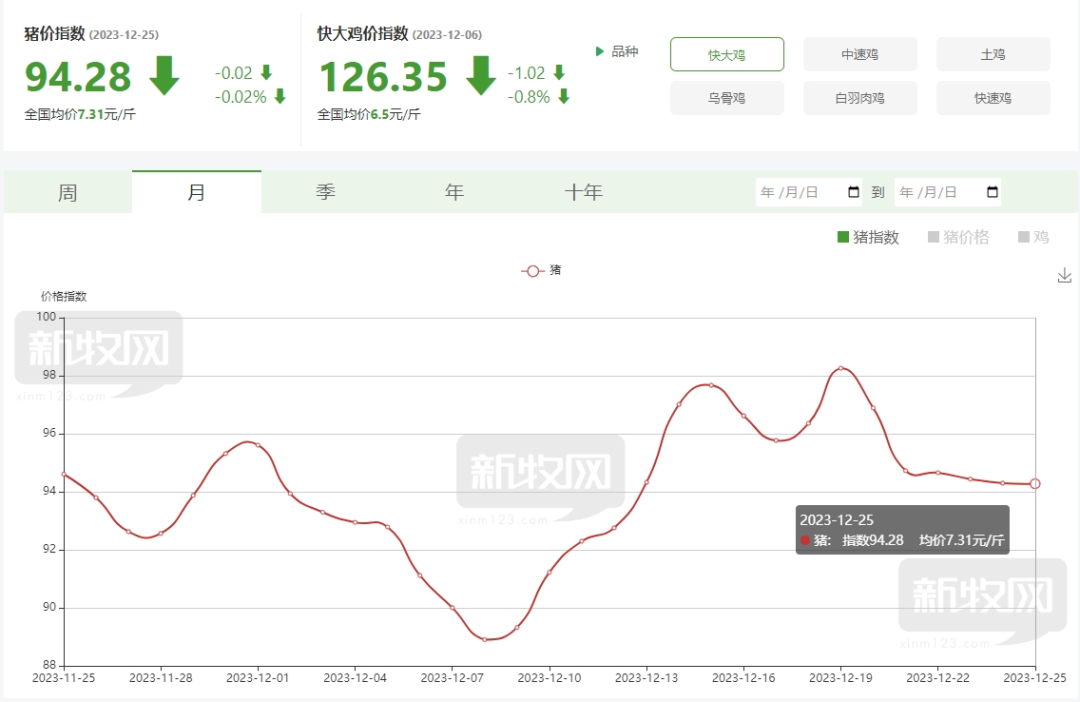Screen dimensions: 1080x702
Task: Click the 品种 triangle arrow icon
Action: pyautogui.click(x=599, y=52)
